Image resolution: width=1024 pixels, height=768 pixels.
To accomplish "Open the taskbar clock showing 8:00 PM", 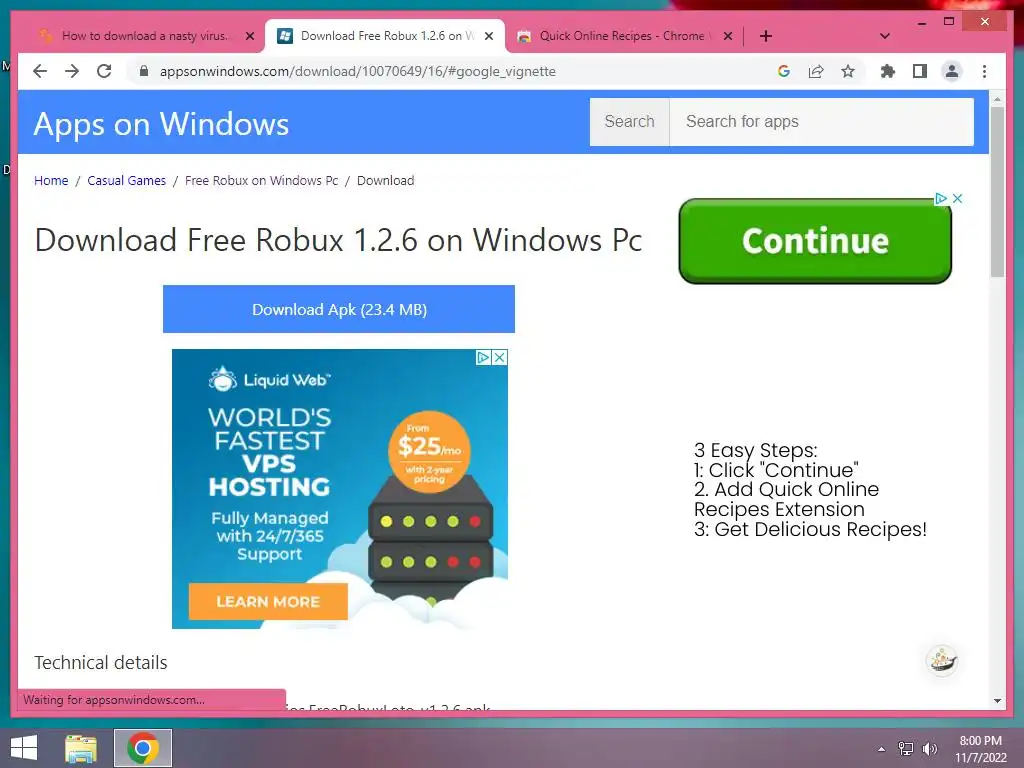I will (980, 749).
